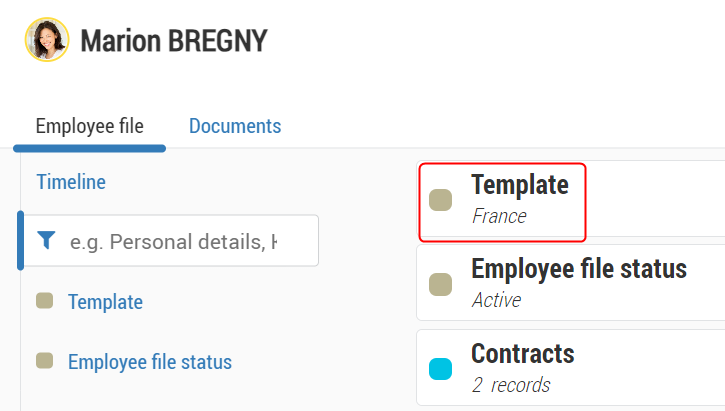
Task: Click the funnel filter icon
Action: 47,240
